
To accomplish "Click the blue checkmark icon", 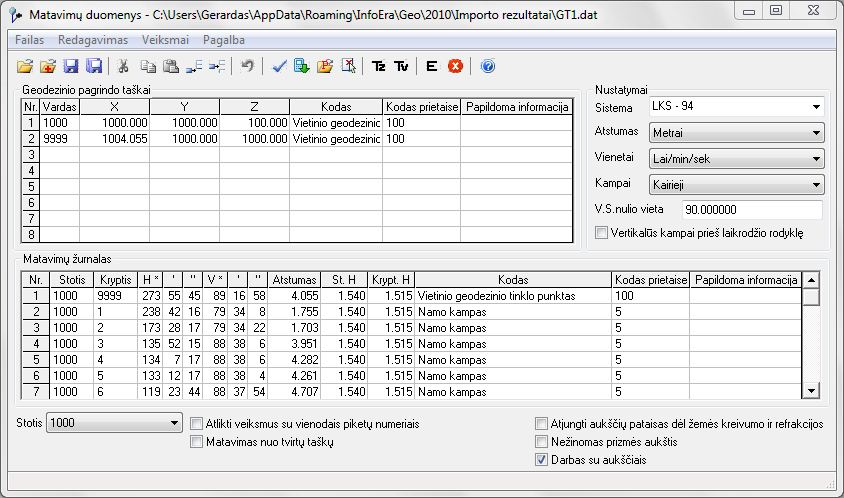I will (279, 66).
